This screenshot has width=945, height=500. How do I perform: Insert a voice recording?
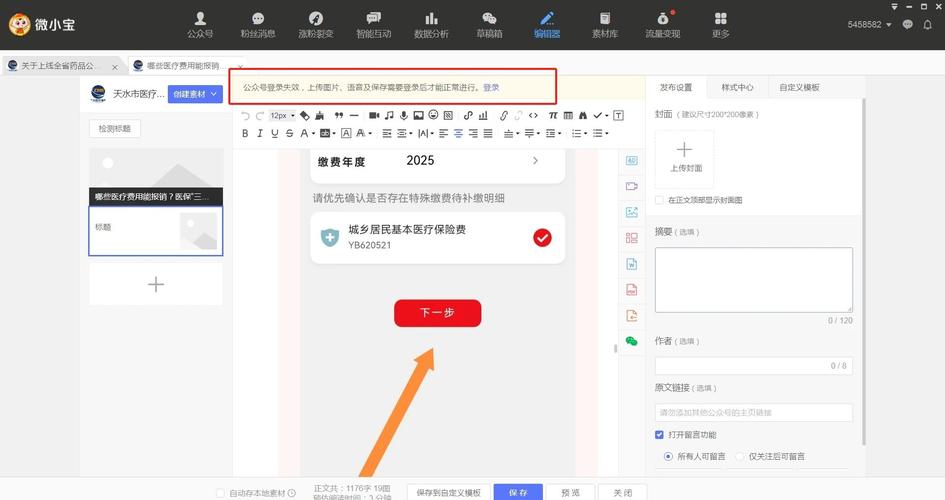404,116
